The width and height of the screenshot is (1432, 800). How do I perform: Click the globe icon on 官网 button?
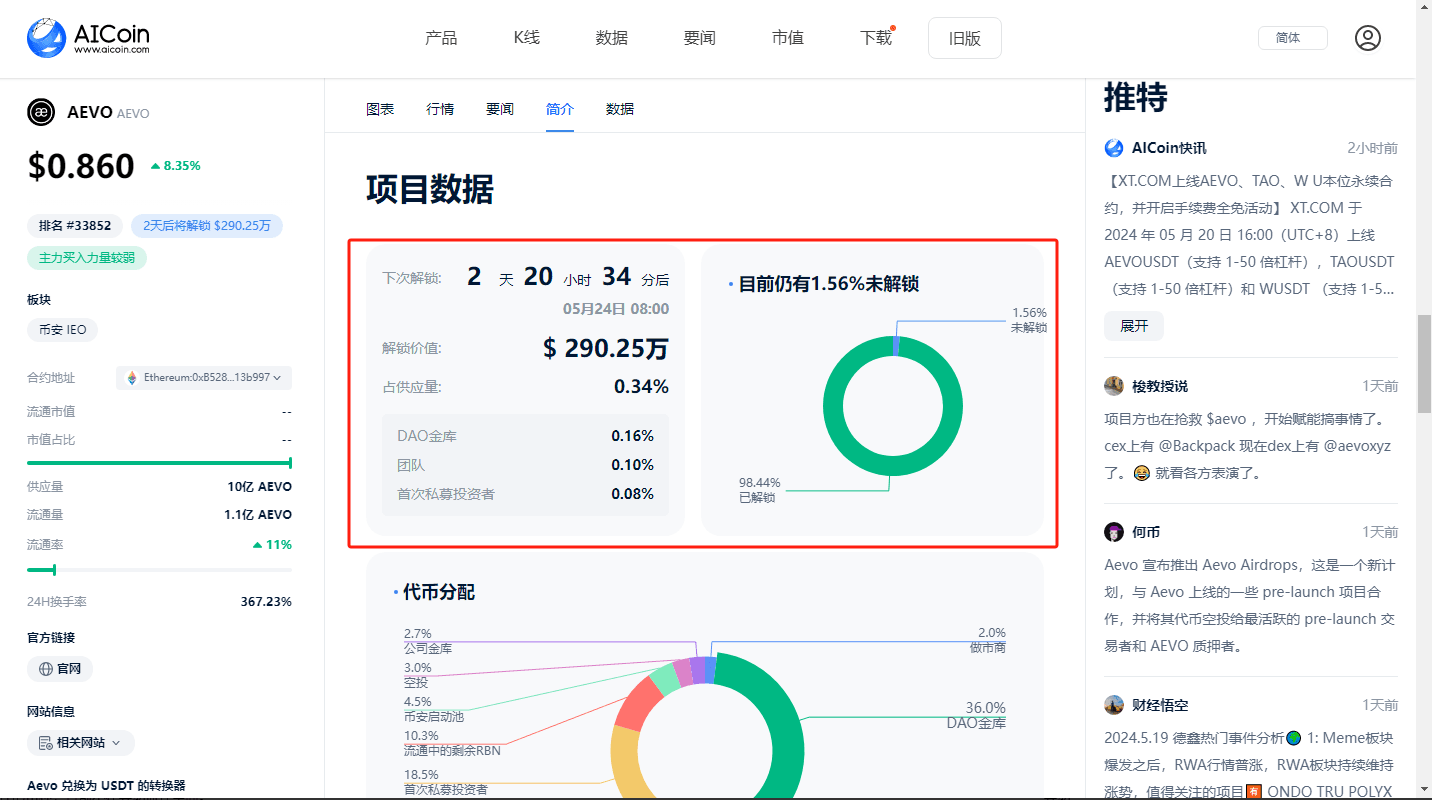pyautogui.click(x=45, y=669)
